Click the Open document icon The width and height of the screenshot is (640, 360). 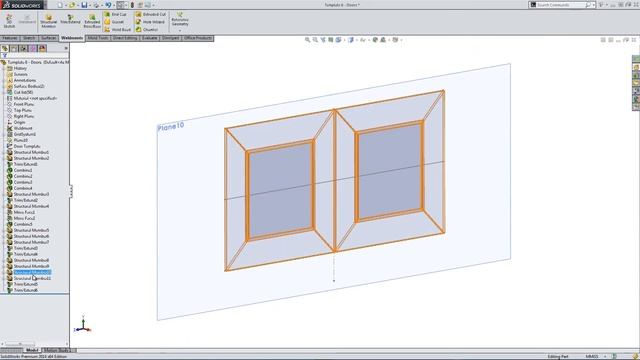click(x=72, y=5)
